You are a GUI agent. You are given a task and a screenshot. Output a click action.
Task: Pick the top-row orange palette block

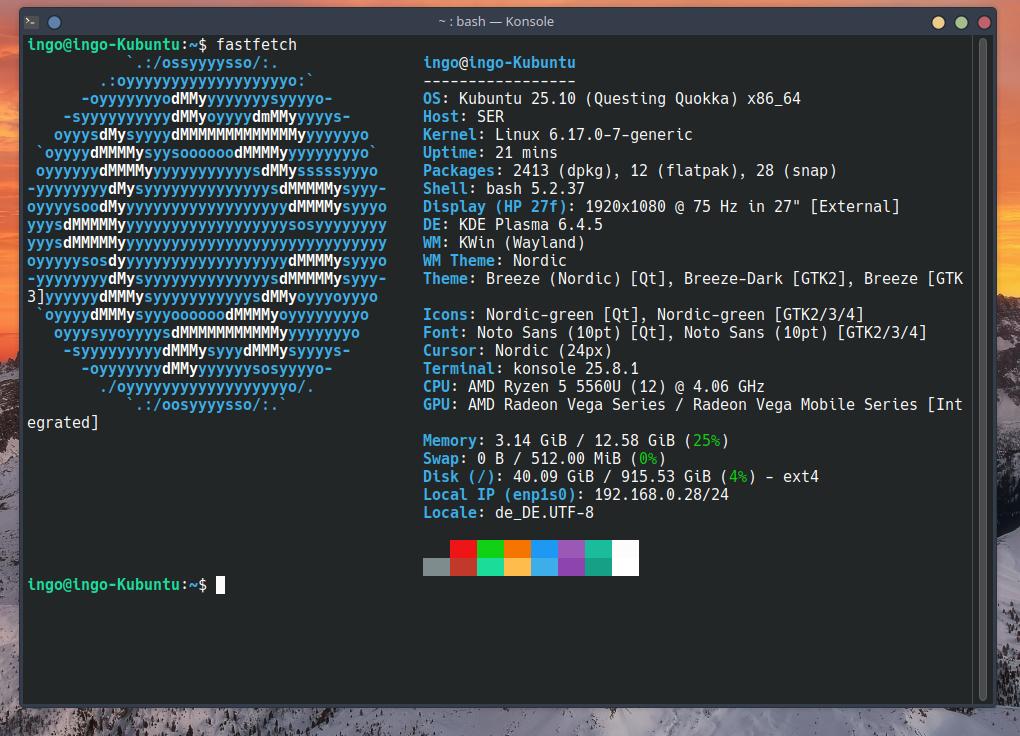[x=517, y=548]
